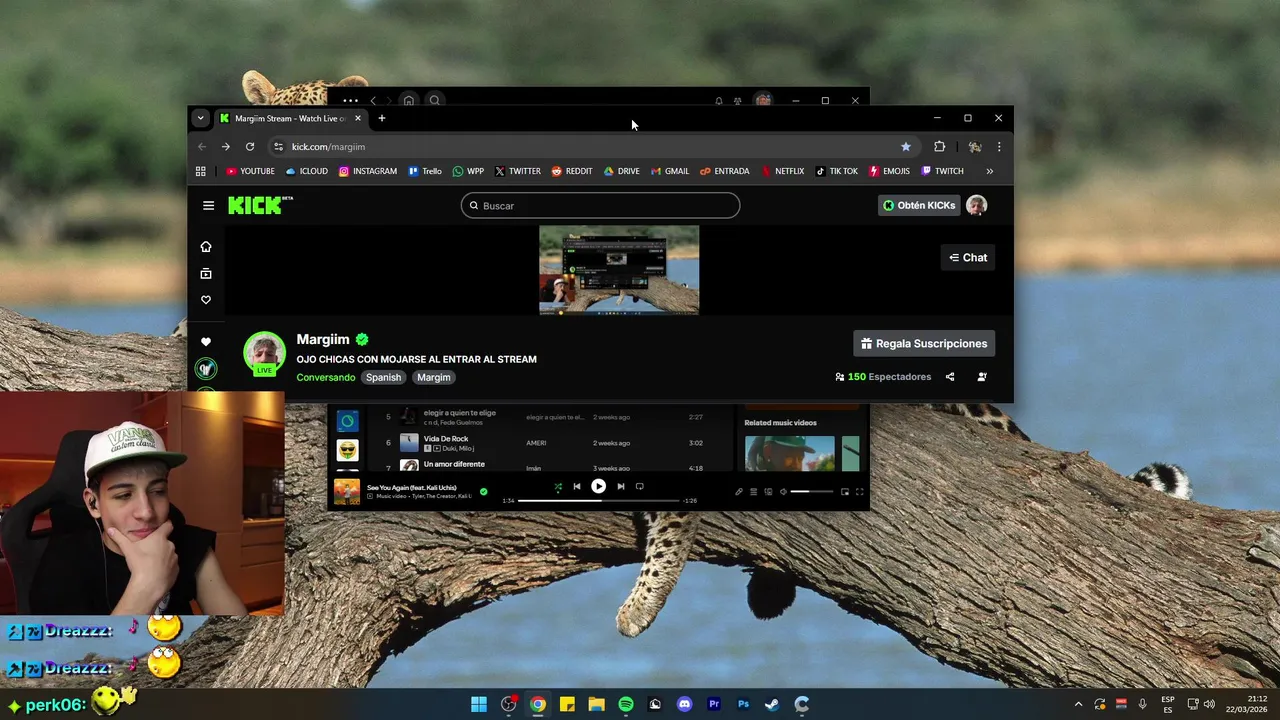1280x720 pixels.
Task: Open Chrome apps grid in bookmarks bar
Action: point(201,171)
